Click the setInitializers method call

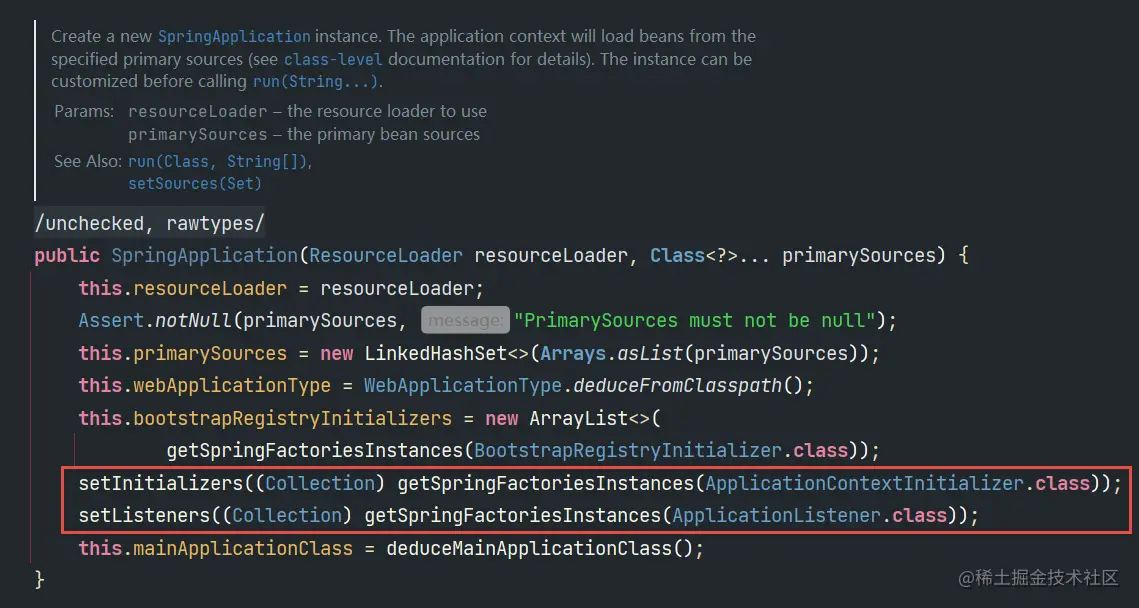pos(161,483)
